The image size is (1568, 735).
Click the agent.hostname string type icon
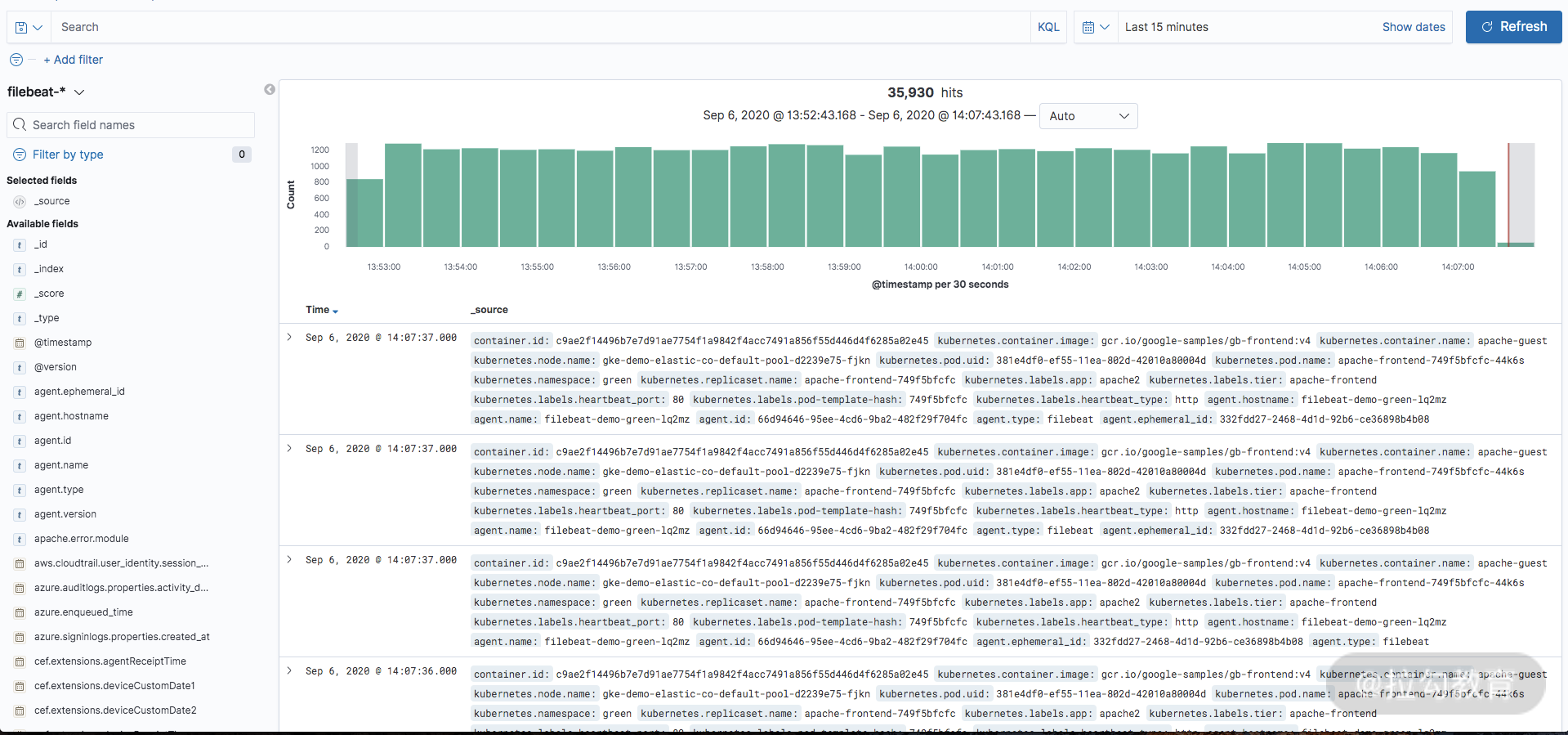pyautogui.click(x=20, y=416)
